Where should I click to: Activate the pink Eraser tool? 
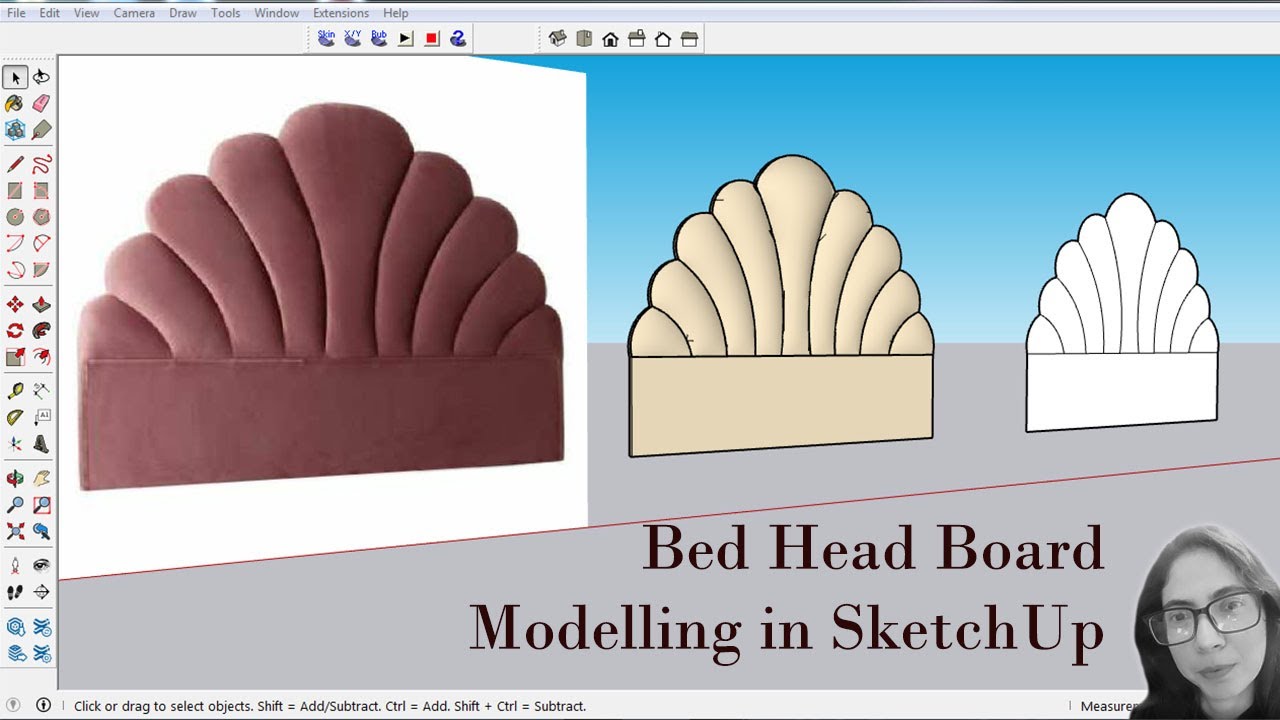[x=41, y=103]
